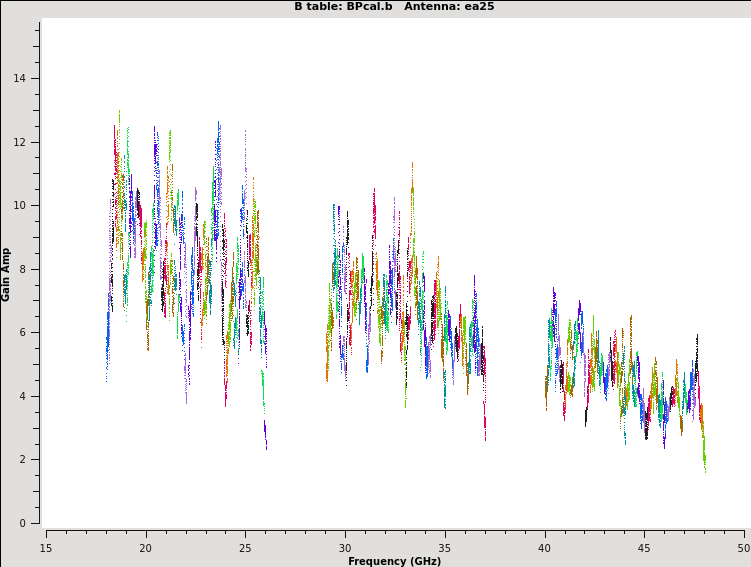Click the x-axis tick label 40
751x567 pixels.
544,548
